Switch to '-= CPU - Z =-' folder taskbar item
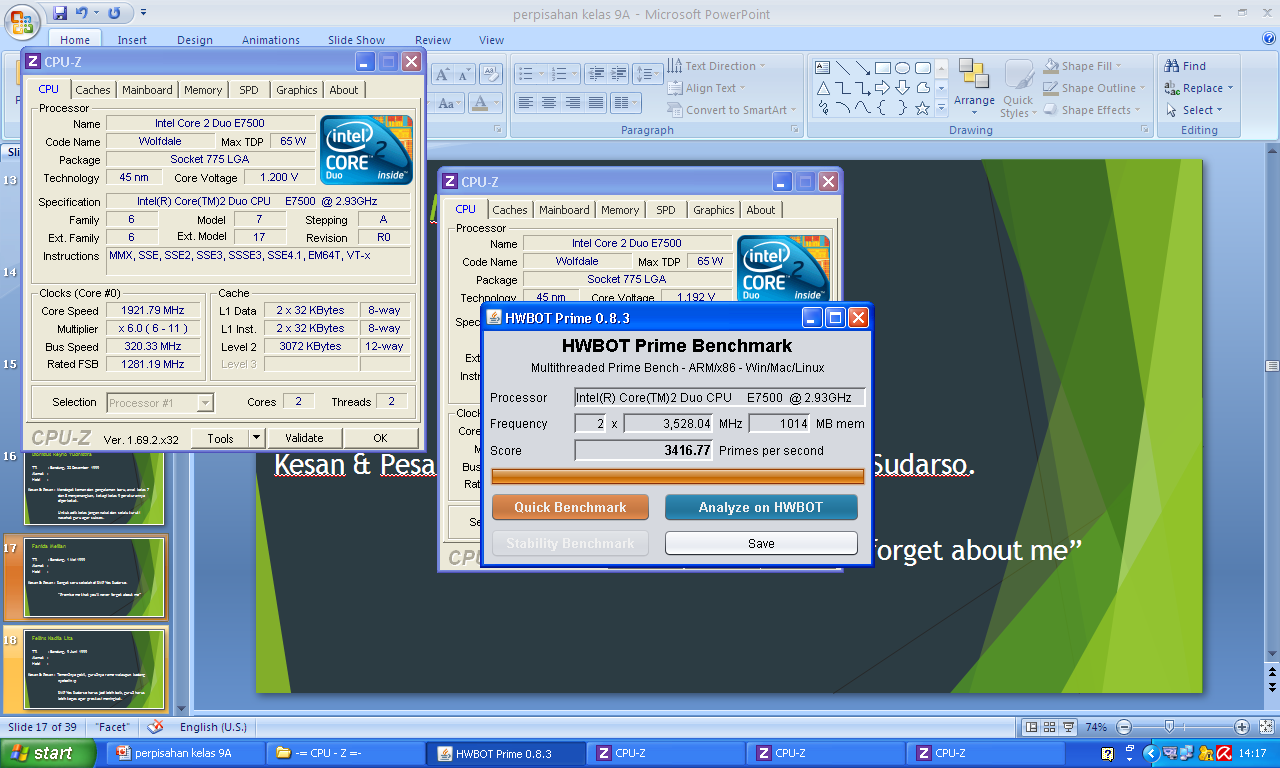The width and height of the screenshot is (1280, 768). tap(345, 753)
